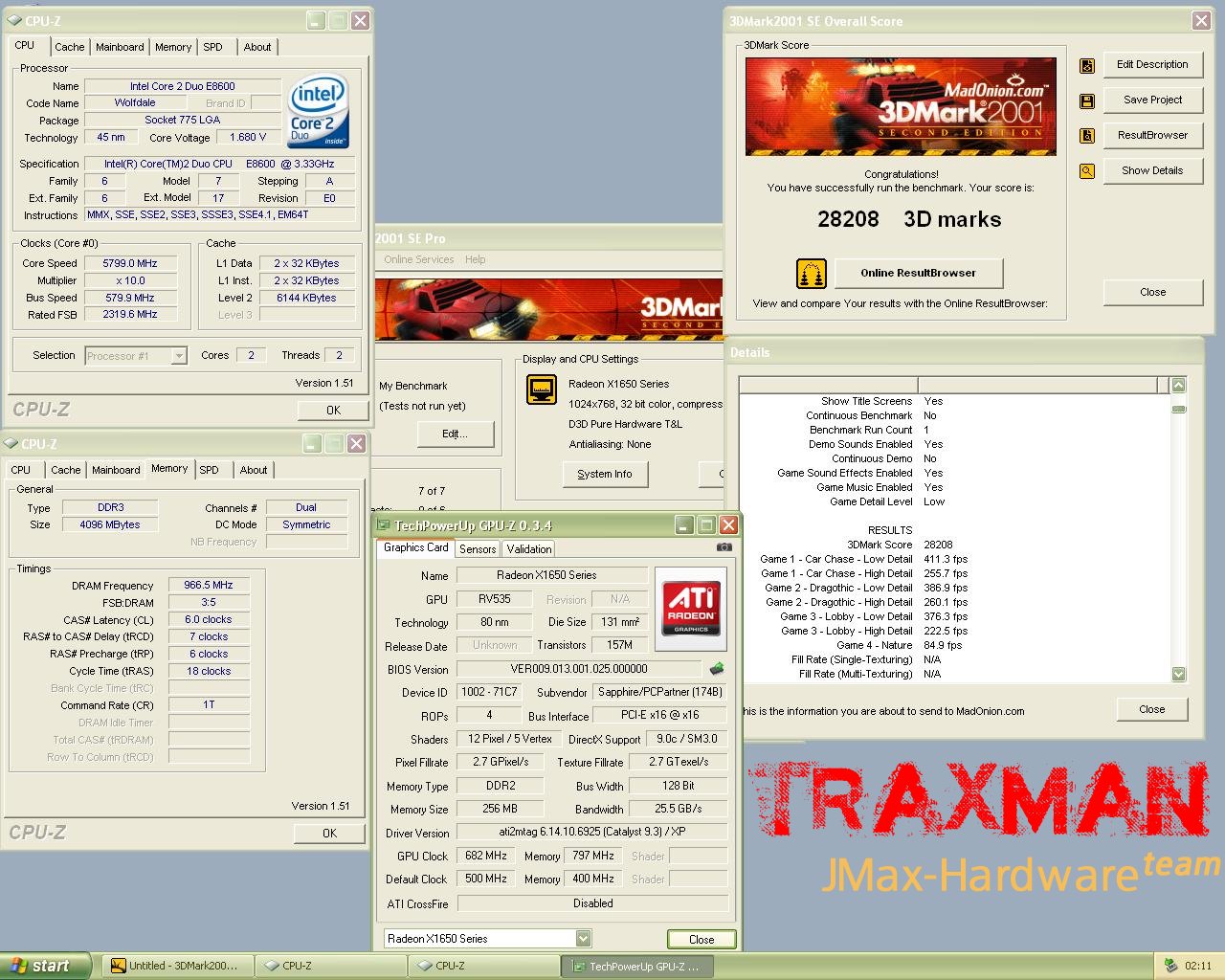
Task: Click the Details list scrollbar thumb
Action: click(x=1179, y=409)
